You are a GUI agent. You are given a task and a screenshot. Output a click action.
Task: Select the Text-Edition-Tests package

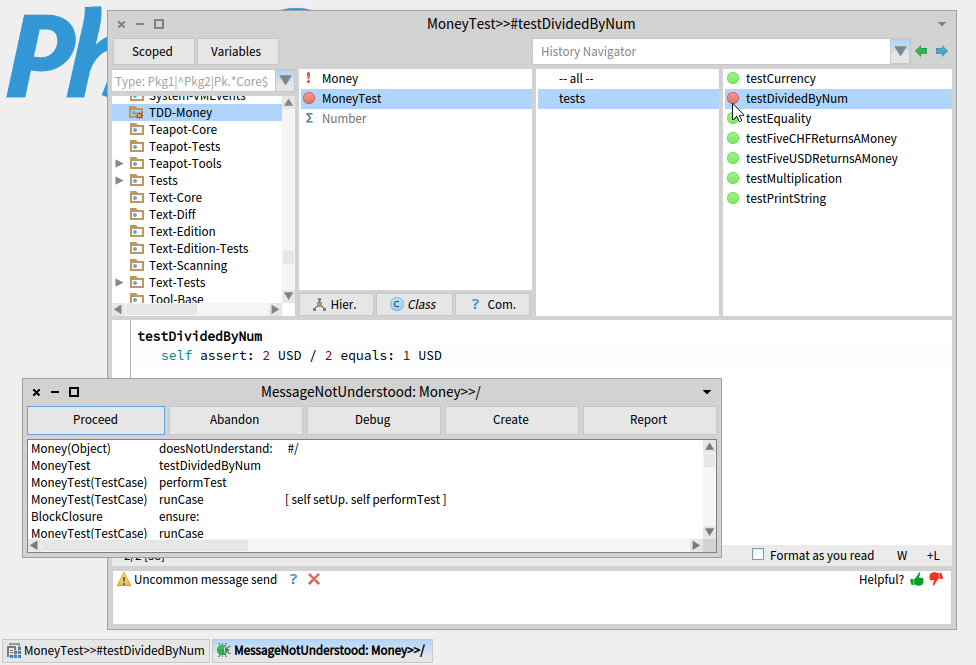point(197,248)
